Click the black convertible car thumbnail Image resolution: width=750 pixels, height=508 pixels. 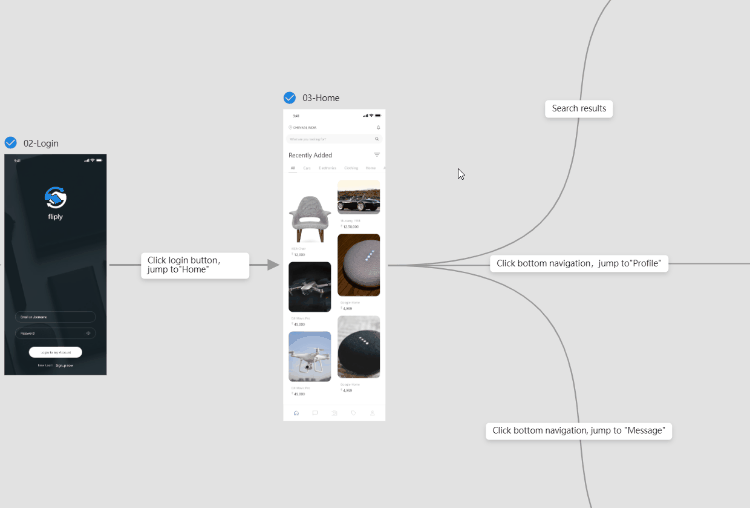pos(359,199)
